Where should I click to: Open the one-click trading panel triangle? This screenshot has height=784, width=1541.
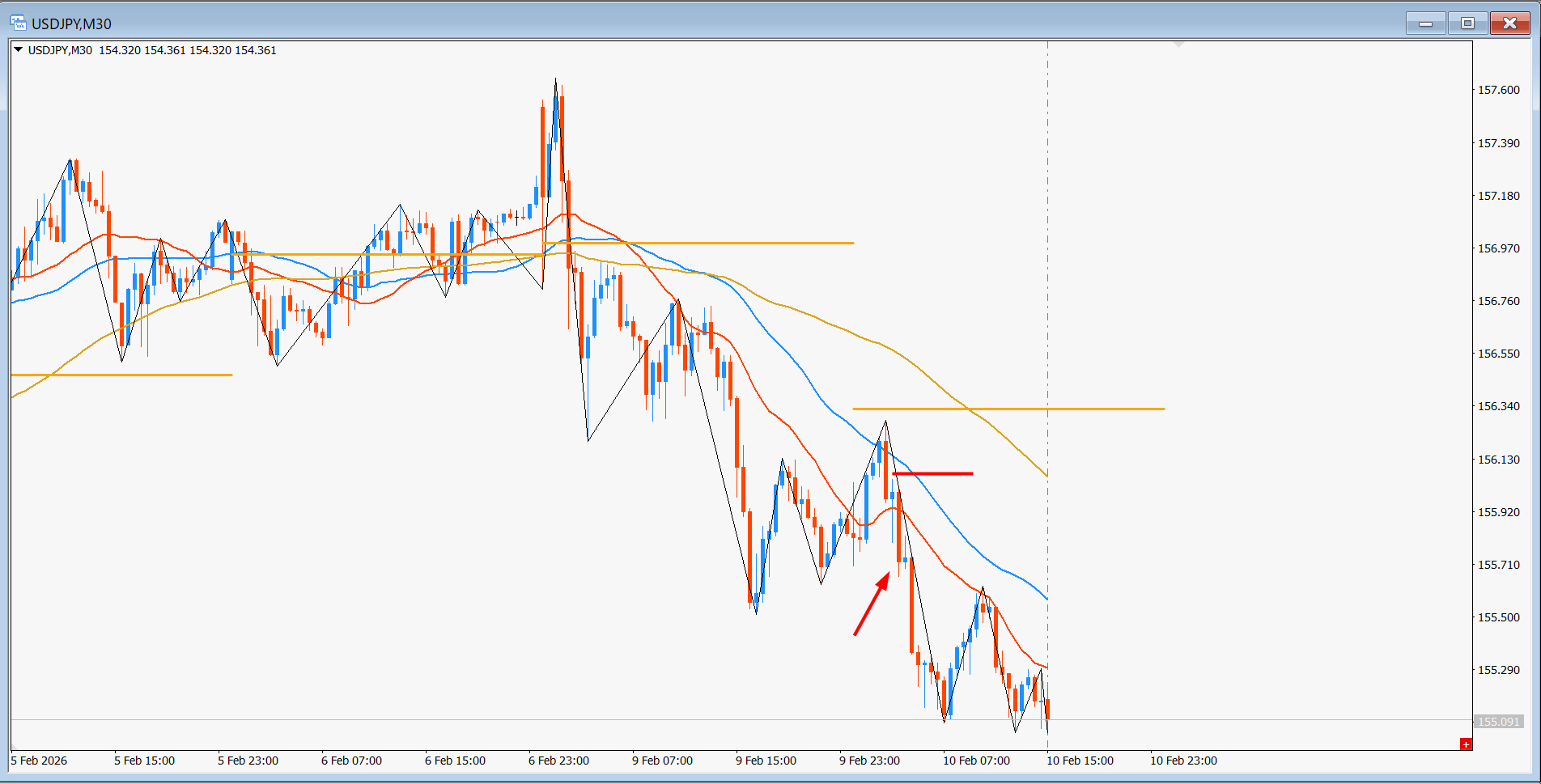[18, 50]
